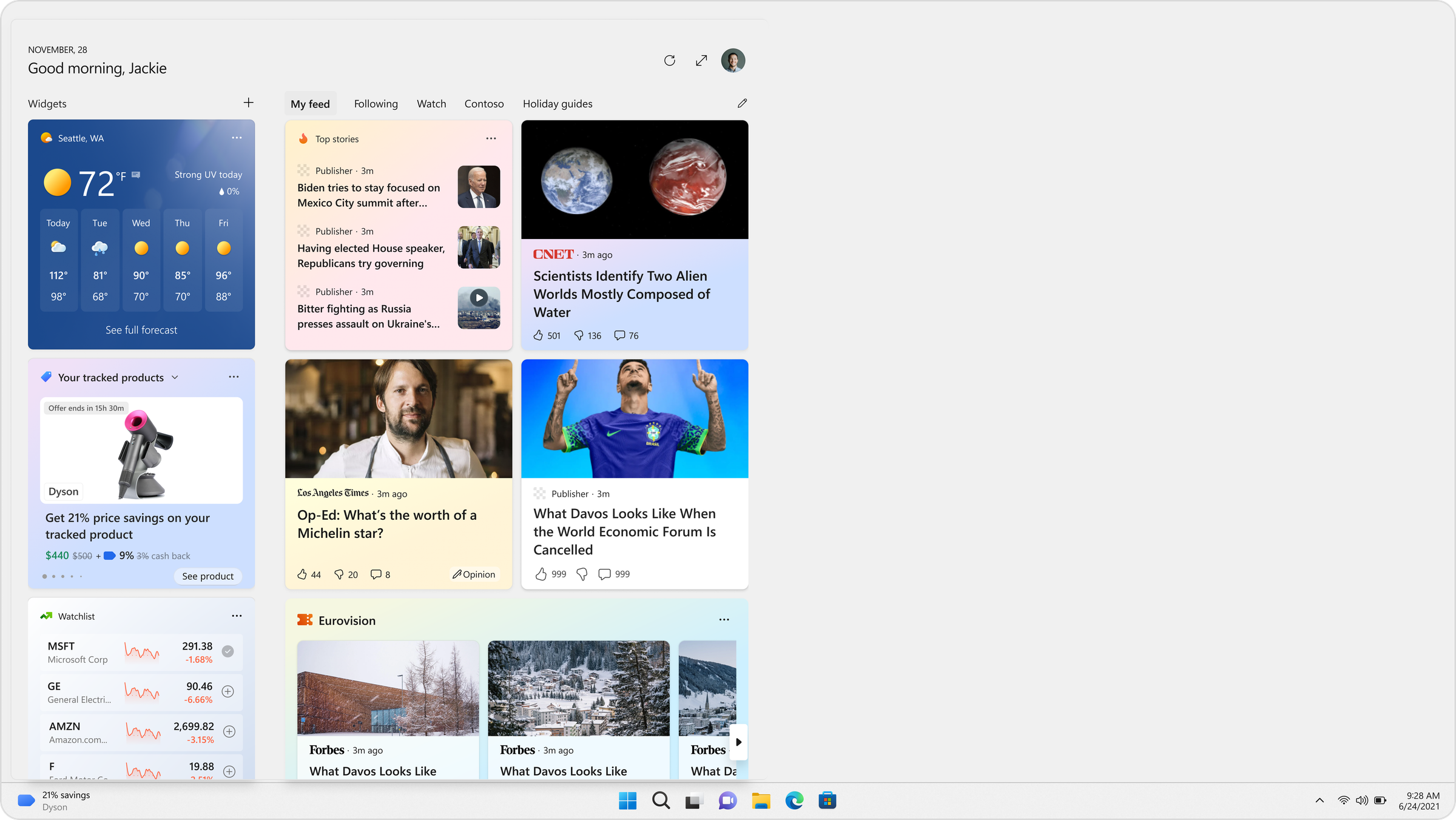1456x820 pixels.
Task: Show hidden system tray icons chevron
Action: (x=1319, y=801)
